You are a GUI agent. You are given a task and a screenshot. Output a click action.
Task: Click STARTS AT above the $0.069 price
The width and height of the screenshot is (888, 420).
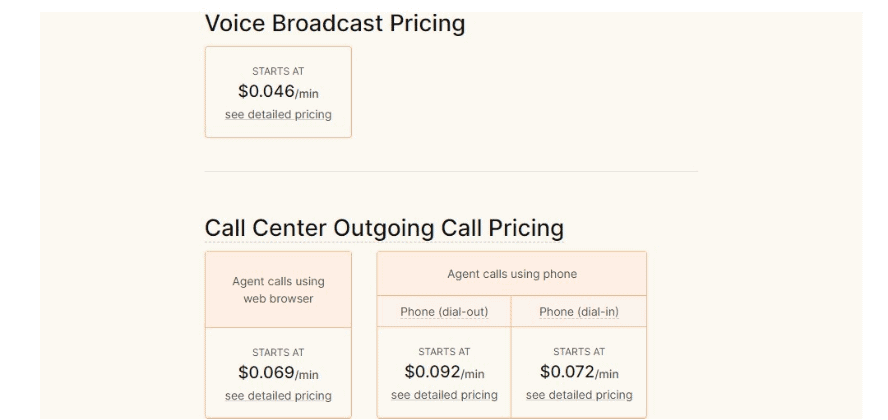click(x=278, y=353)
